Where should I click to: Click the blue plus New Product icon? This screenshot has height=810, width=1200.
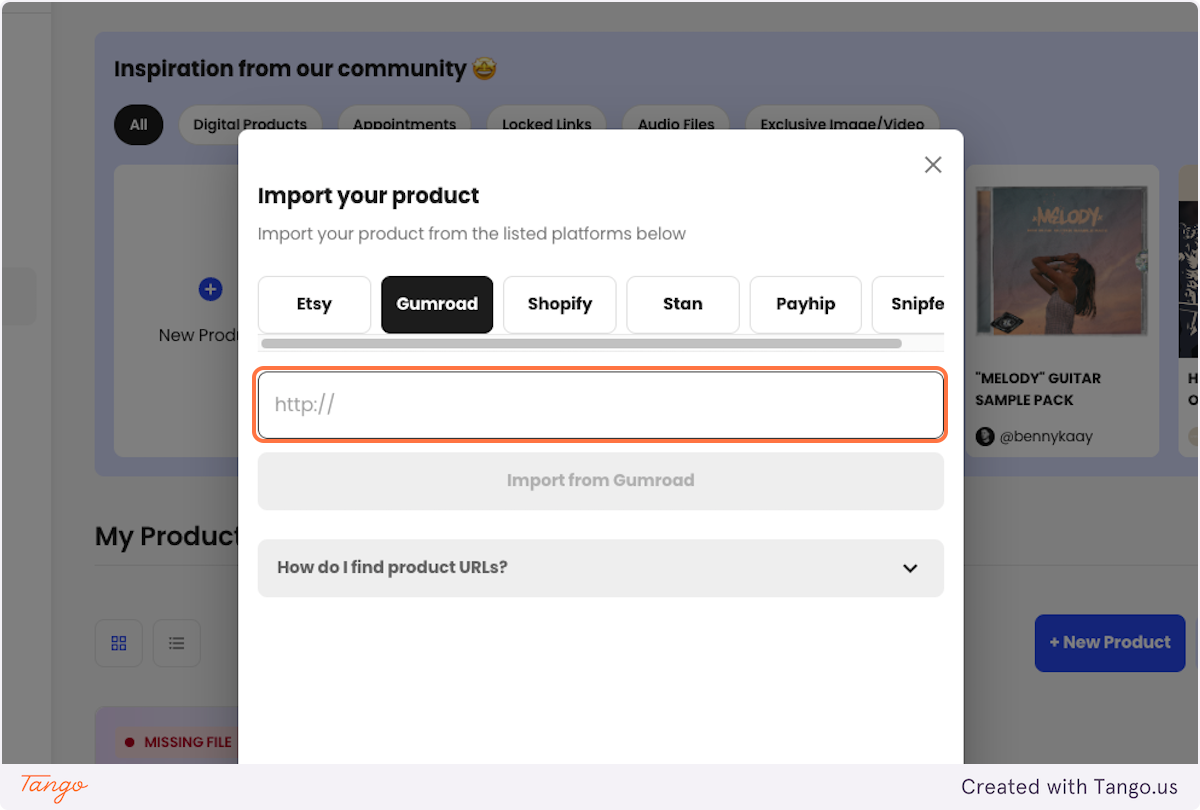[x=210, y=290]
